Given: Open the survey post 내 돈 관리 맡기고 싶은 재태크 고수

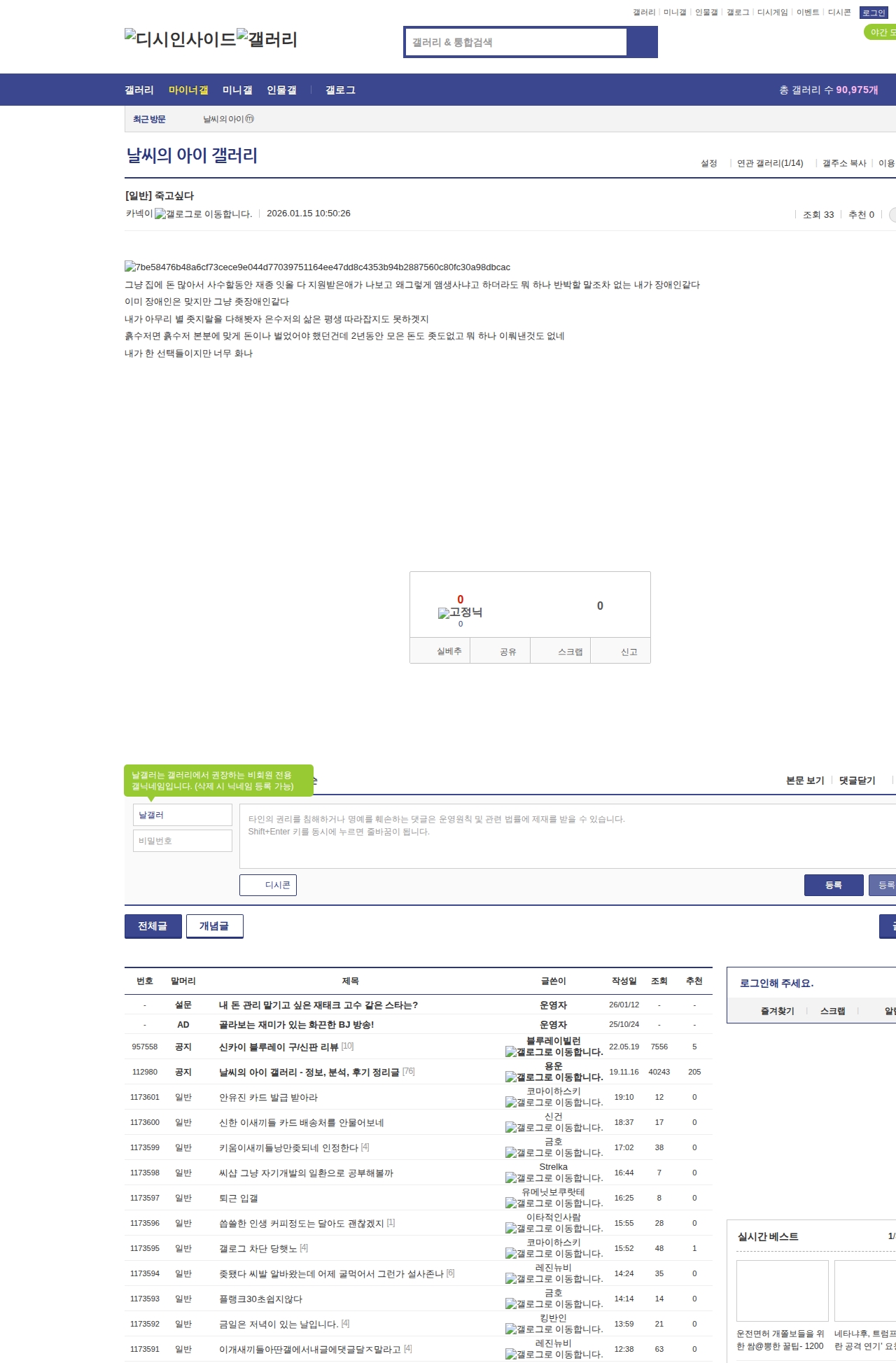Looking at the screenshot, I should point(318,1005).
